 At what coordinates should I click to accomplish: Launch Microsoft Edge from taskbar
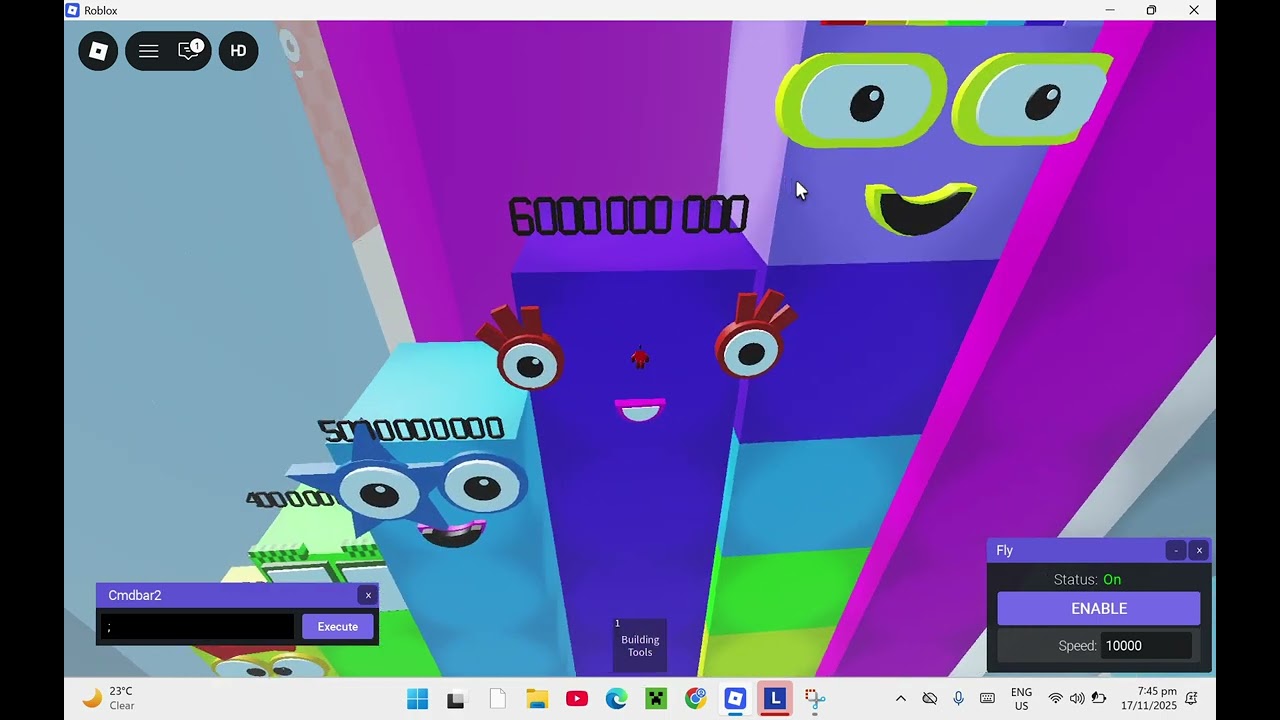coord(616,699)
